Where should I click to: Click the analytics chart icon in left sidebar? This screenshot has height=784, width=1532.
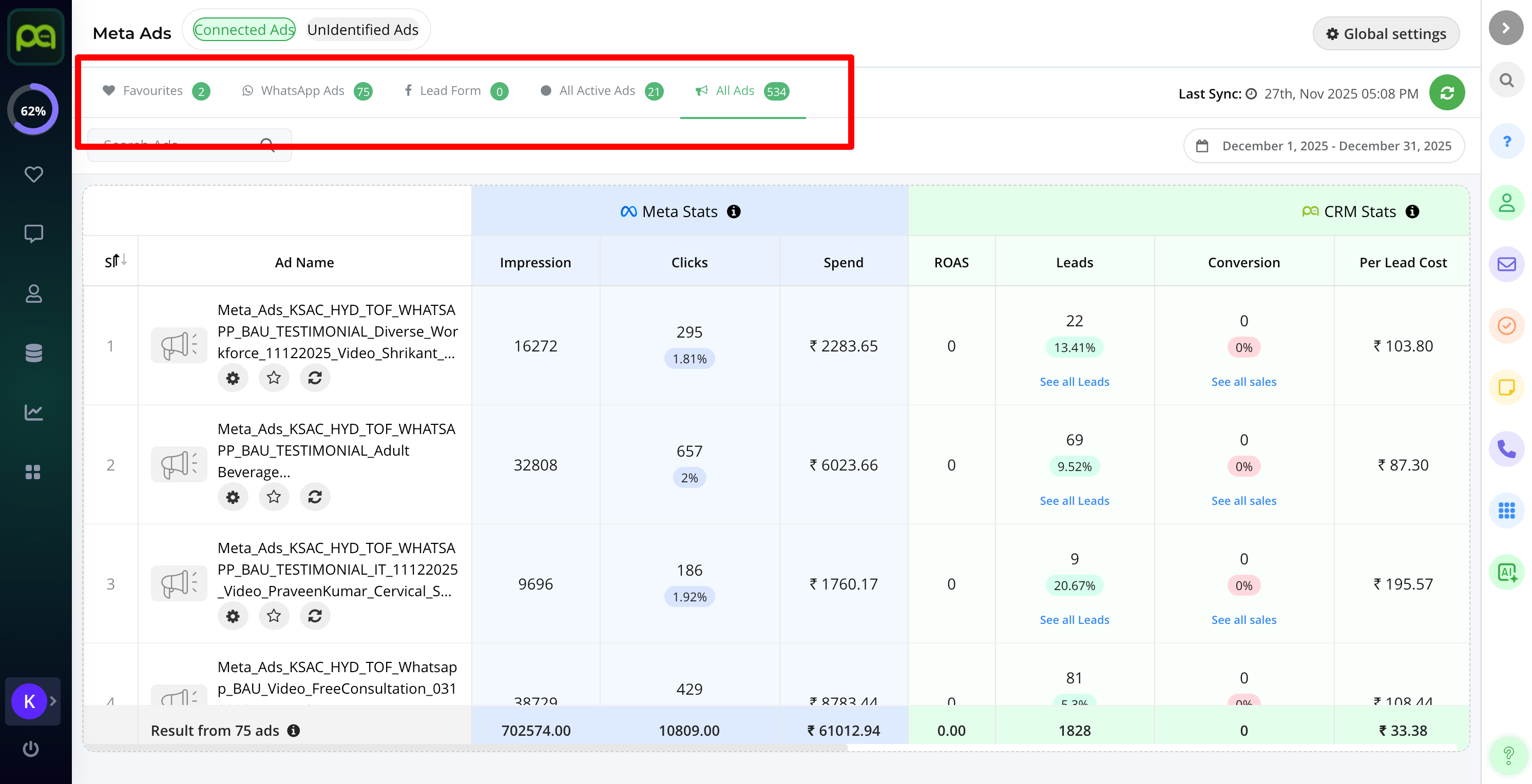click(x=33, y=412)
